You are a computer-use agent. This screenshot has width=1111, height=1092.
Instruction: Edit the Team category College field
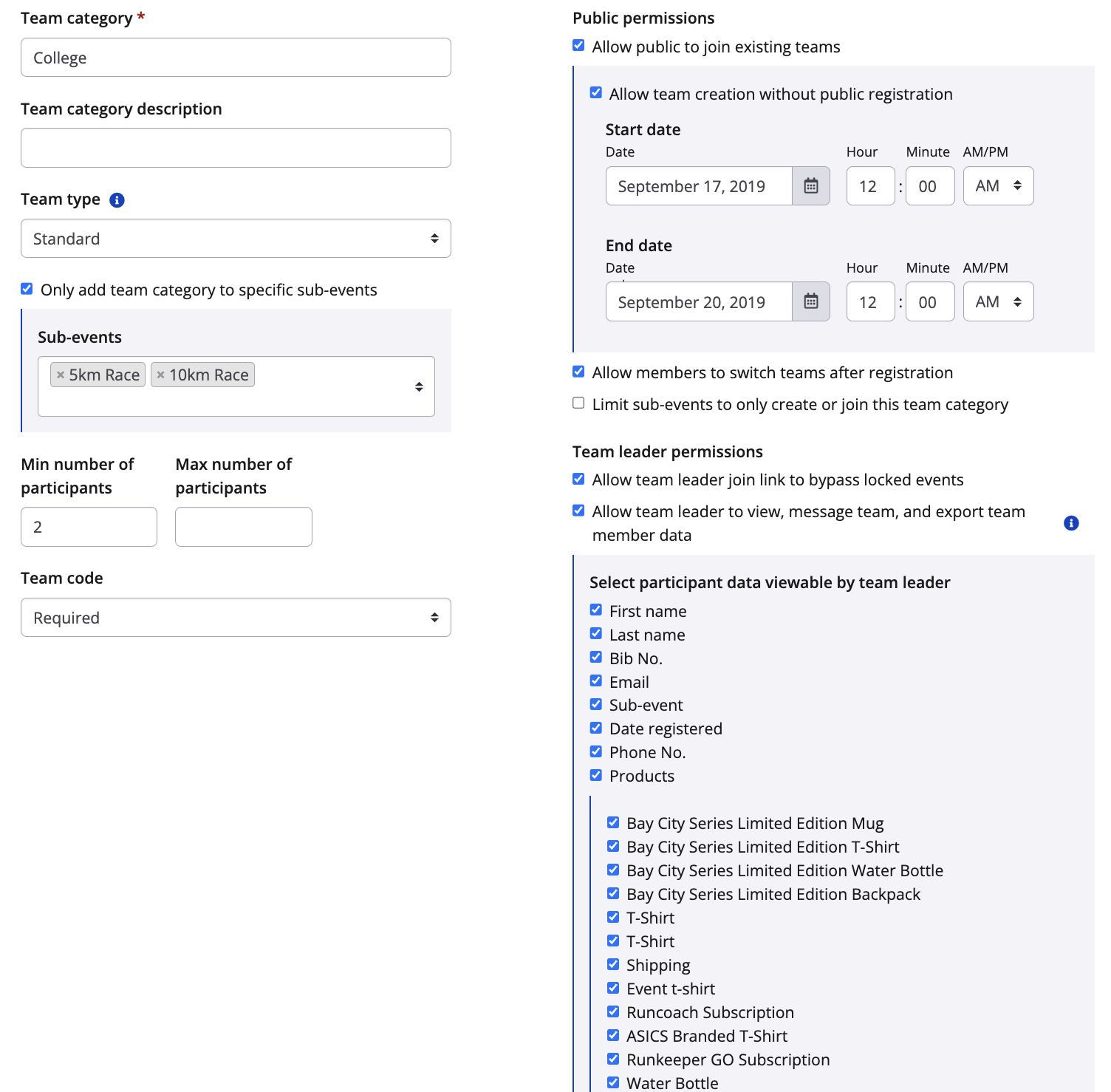coord(236,58)
